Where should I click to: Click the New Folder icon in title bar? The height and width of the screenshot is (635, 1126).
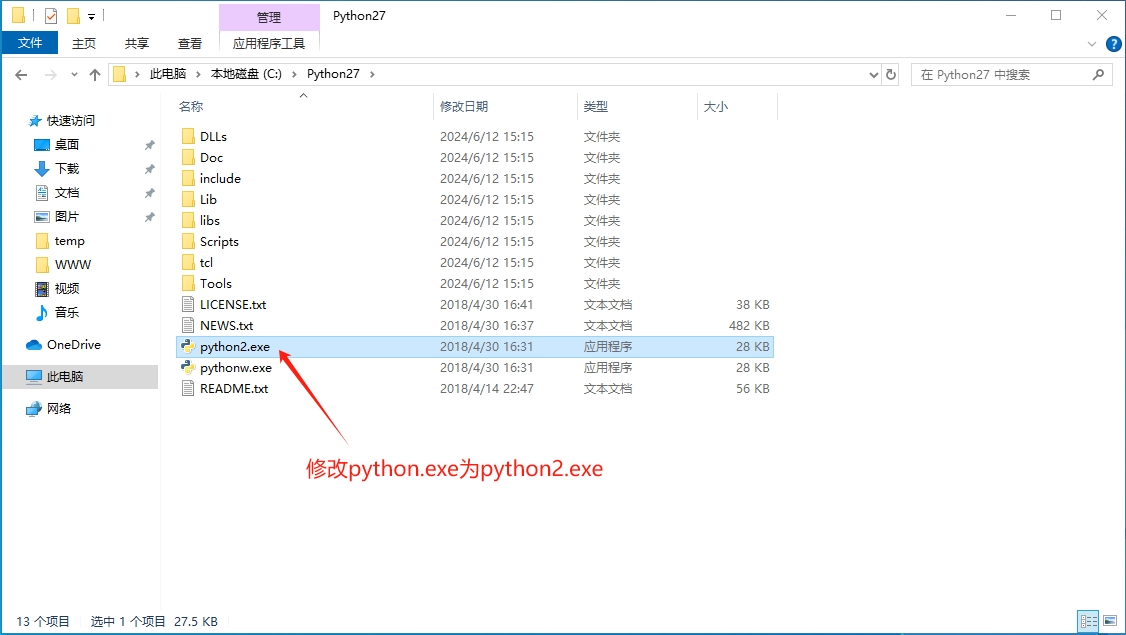(73, 16)
